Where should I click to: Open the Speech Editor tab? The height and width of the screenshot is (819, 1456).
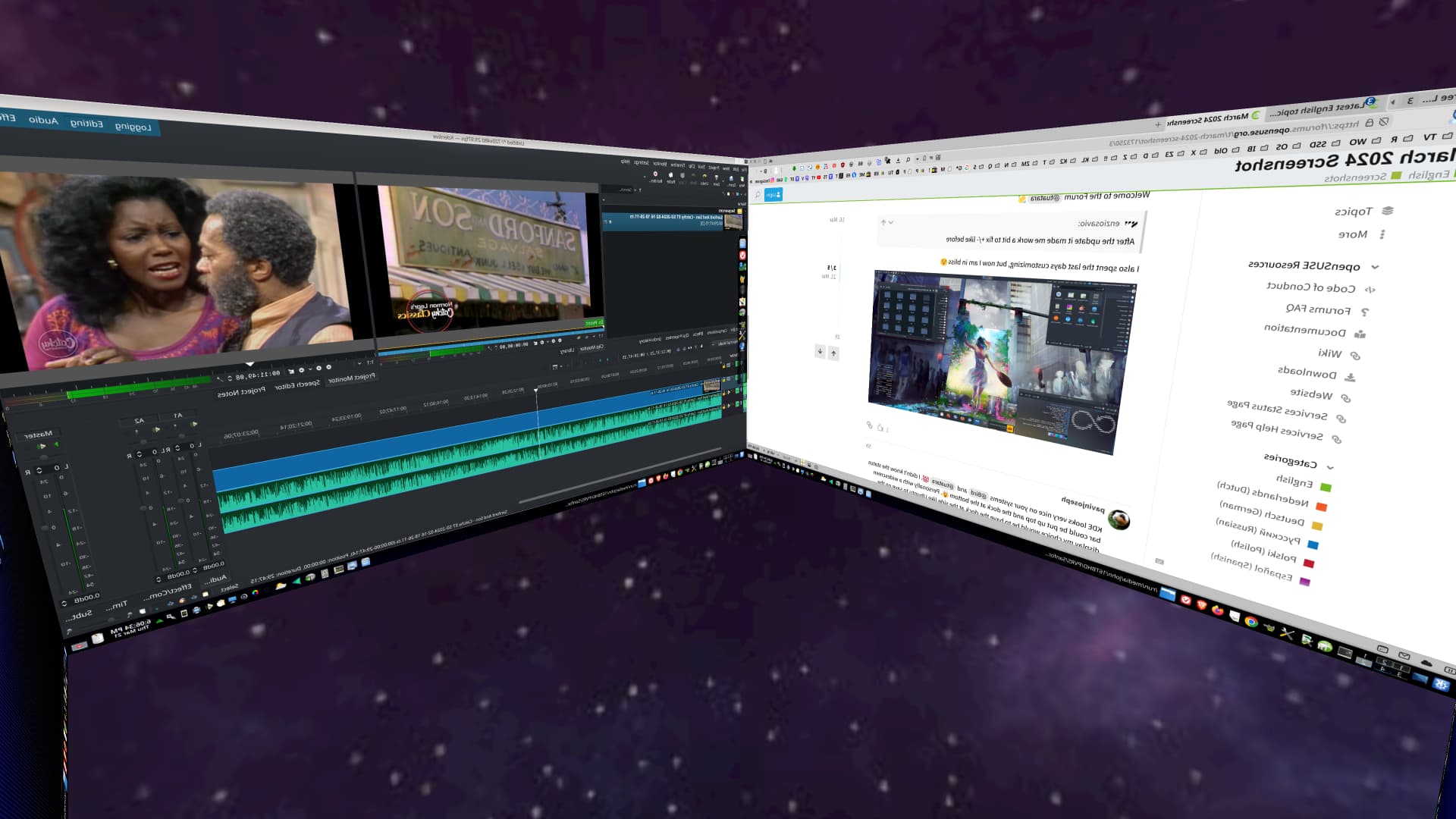click(x=297, y=385)
